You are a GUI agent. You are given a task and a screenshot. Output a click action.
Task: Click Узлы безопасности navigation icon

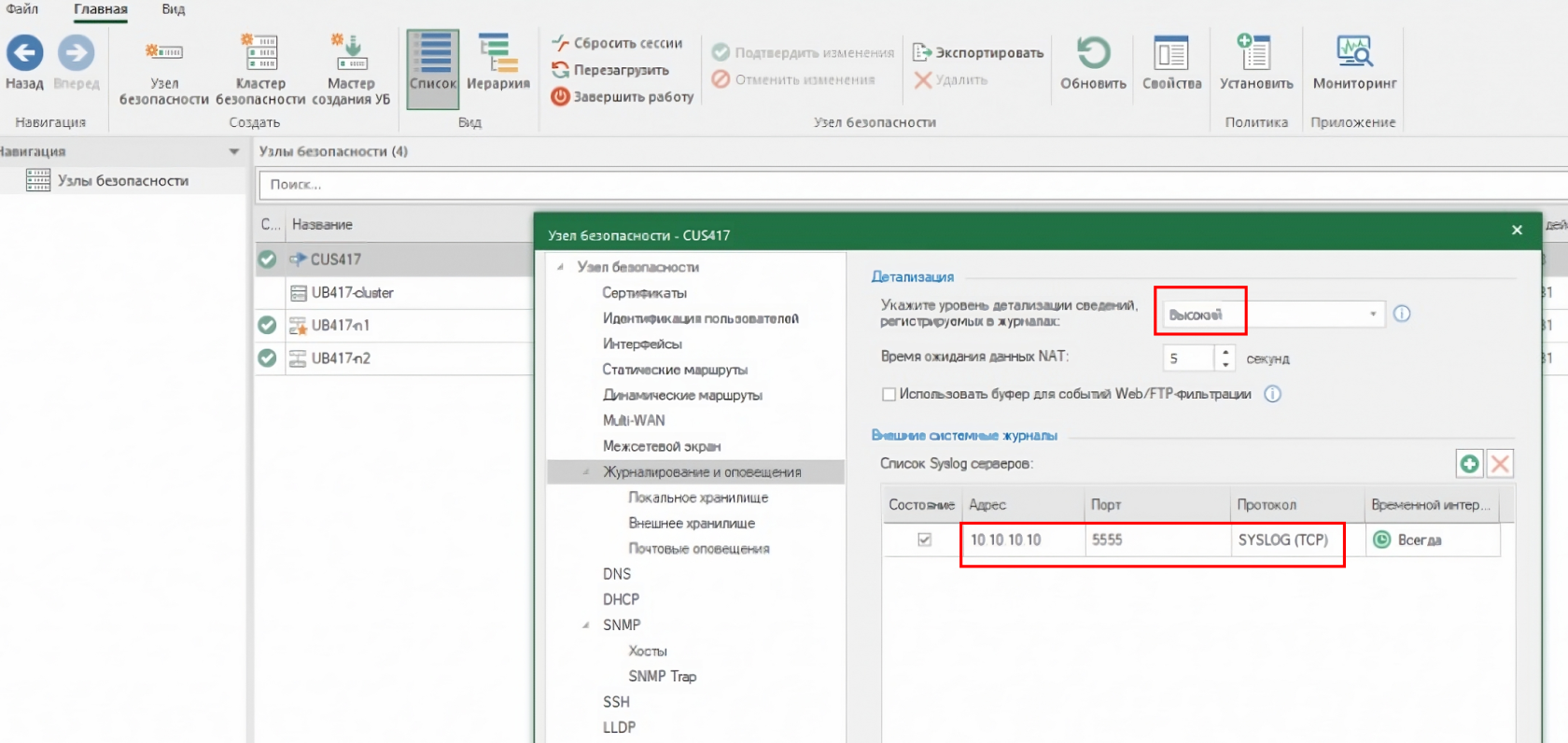point(38,180)
